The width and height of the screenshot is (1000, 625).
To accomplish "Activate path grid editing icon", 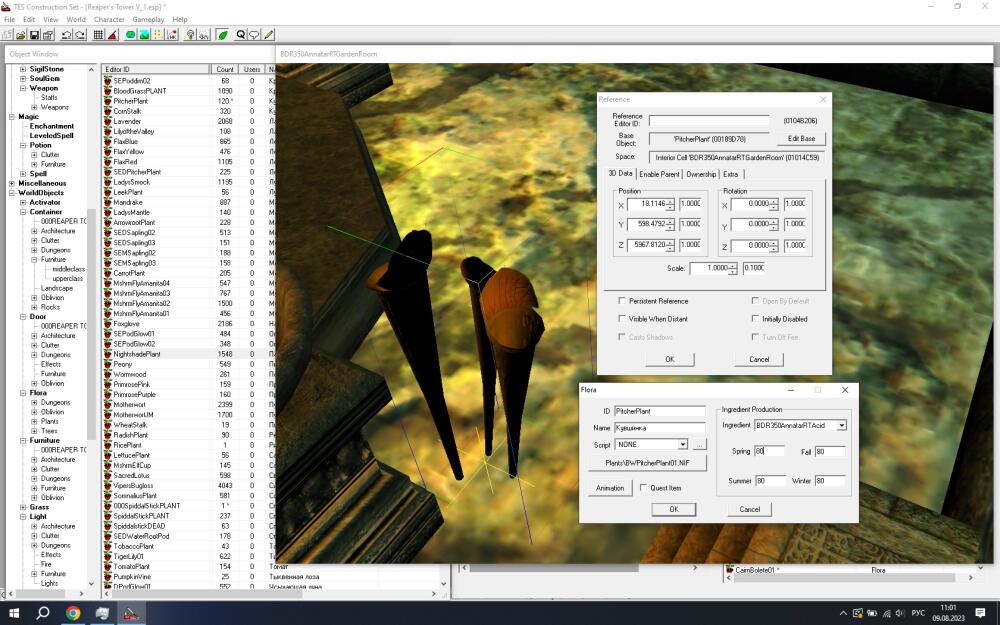I will pos(158,35).
